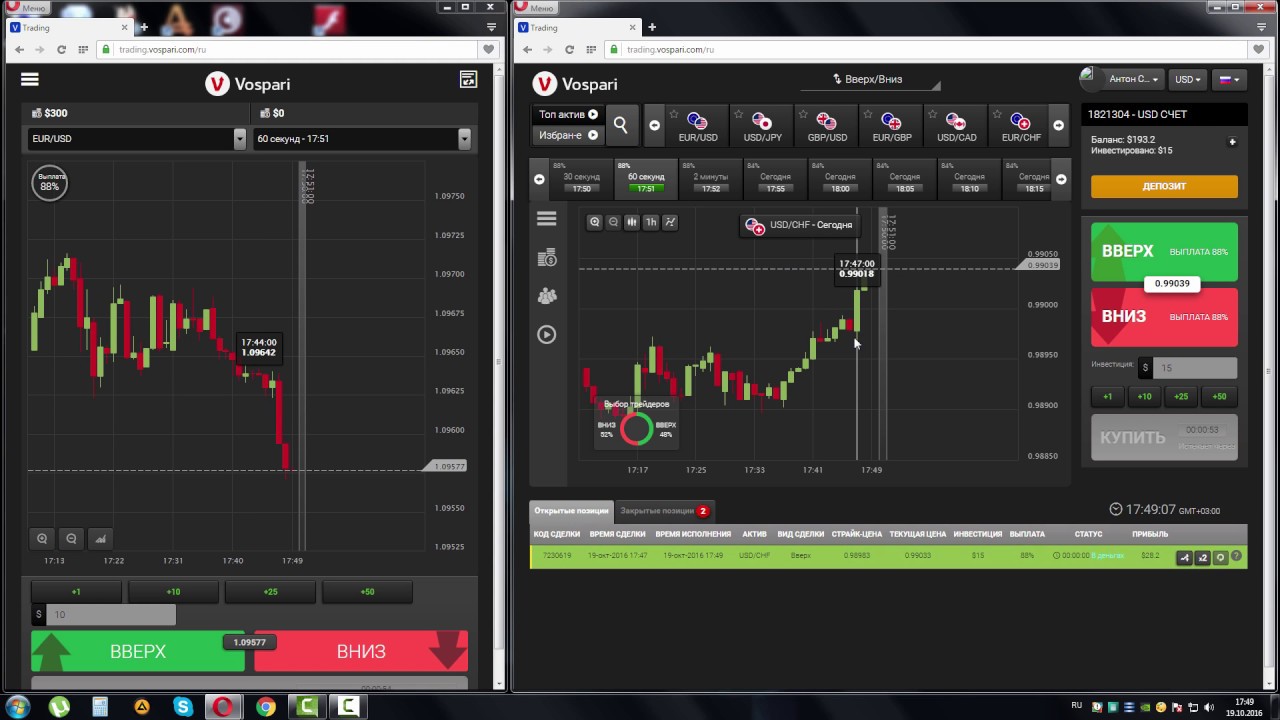Open asset search magnifier in the right window
Screen dimensions: 1280x720
click(x=621, y=125)
